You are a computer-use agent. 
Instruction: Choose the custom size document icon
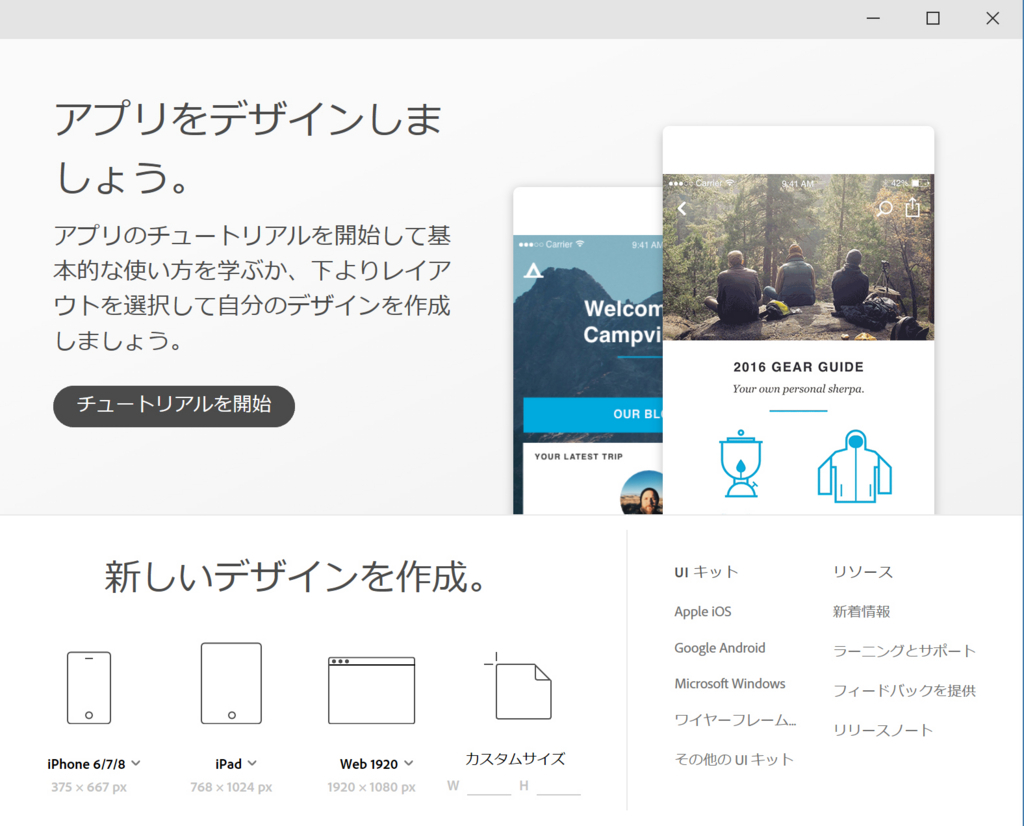pos(519,686)
